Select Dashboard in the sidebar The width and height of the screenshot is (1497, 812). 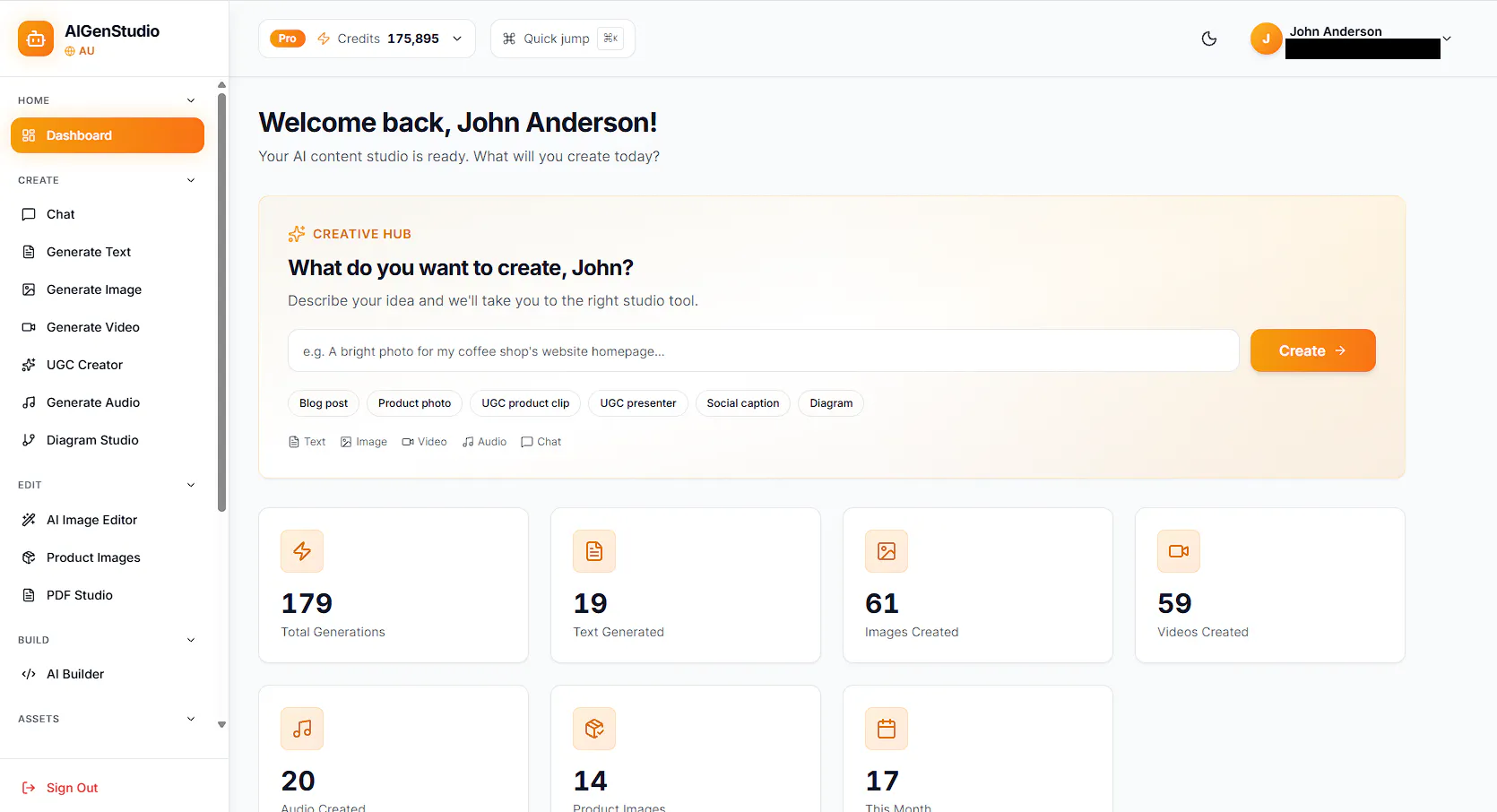coord(108,135)
